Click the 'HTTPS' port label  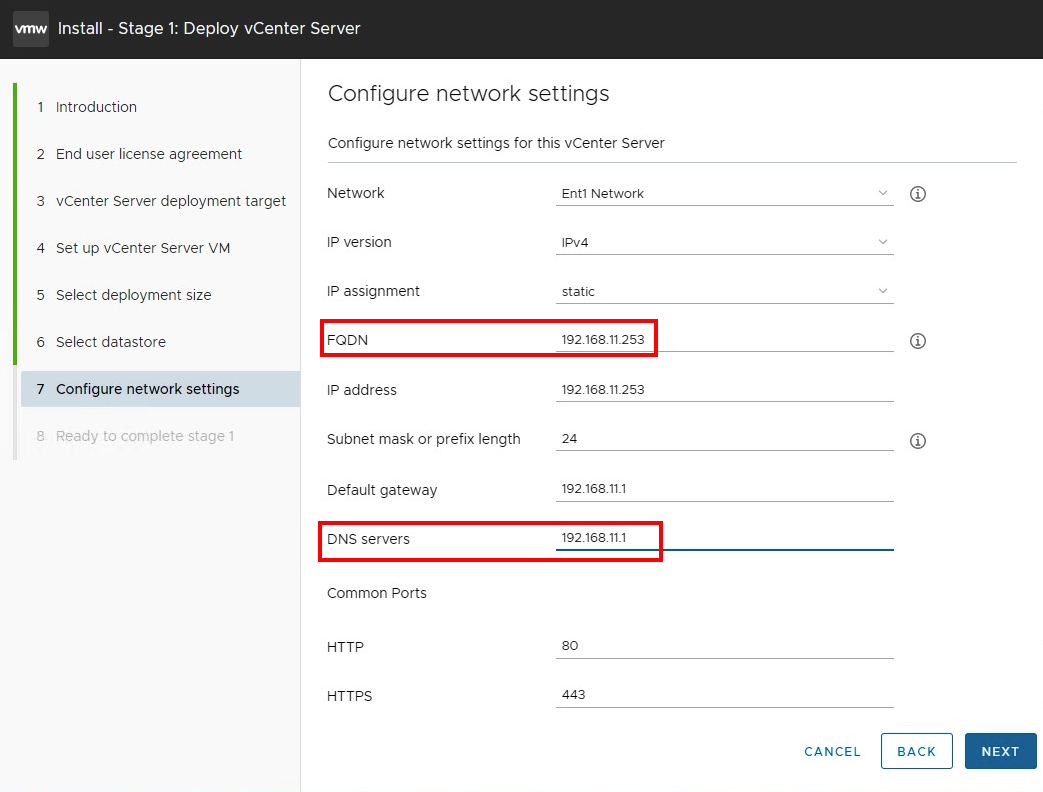click(349, 696)
